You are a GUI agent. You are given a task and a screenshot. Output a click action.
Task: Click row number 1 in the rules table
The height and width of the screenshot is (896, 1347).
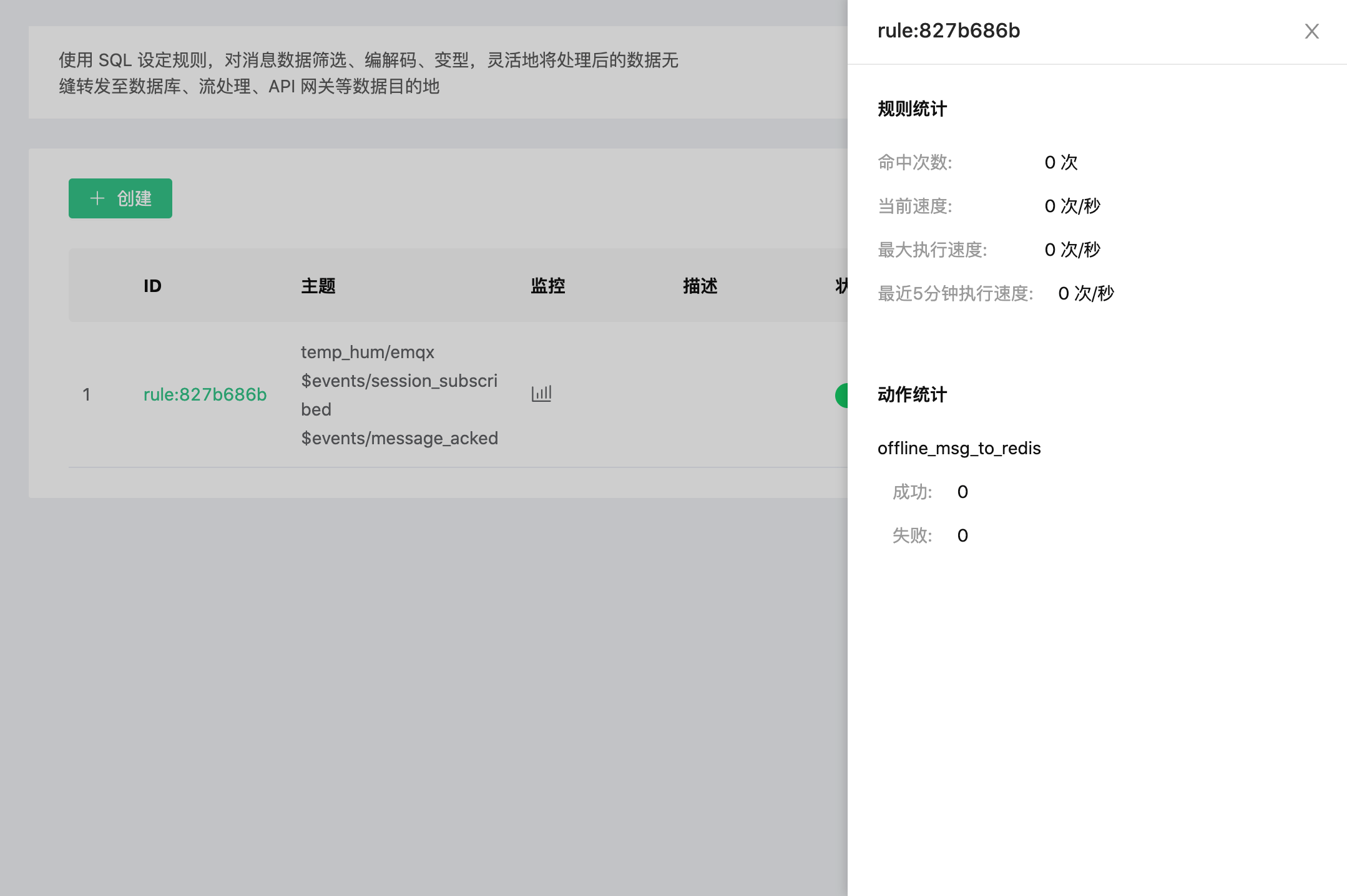pyautogui.click(x=87, y=394)
